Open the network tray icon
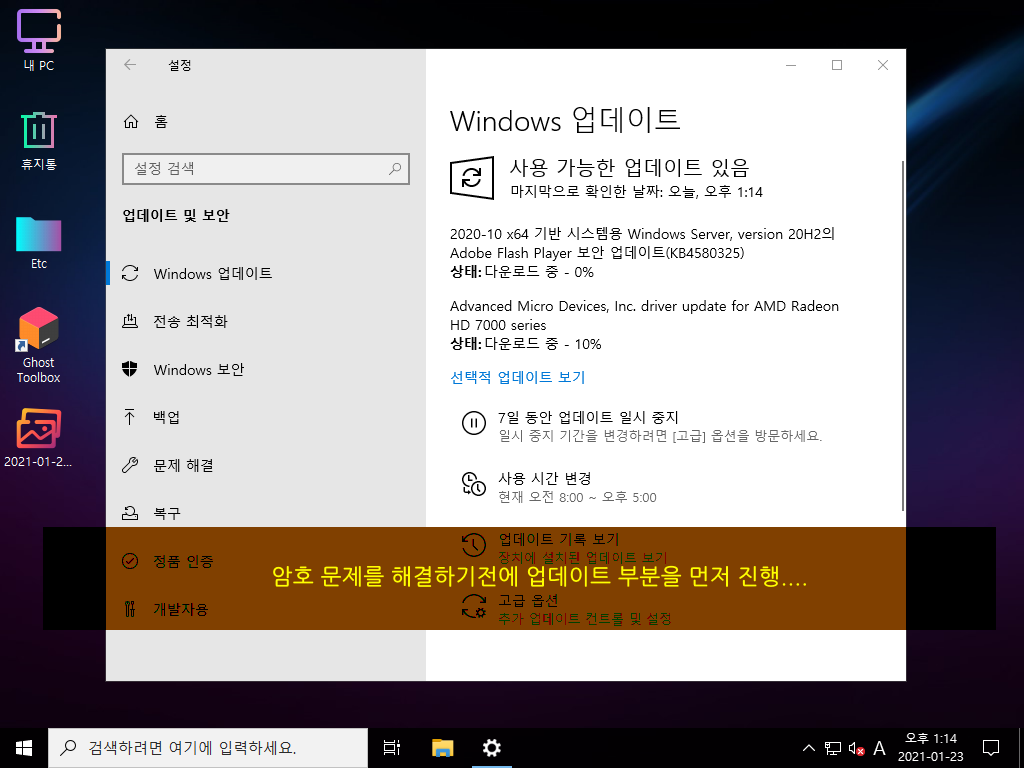Viewport: 1024px width, 768px height. coord(833,748)
